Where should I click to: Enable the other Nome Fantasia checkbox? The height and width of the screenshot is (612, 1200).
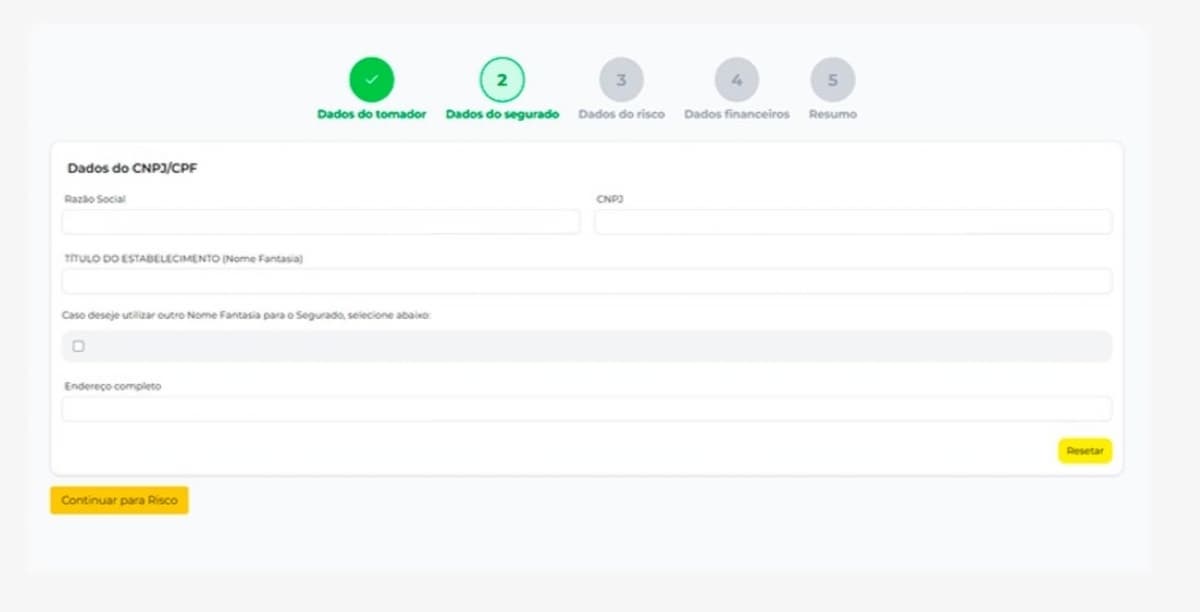pyautogui.click(x=79, y=346)
